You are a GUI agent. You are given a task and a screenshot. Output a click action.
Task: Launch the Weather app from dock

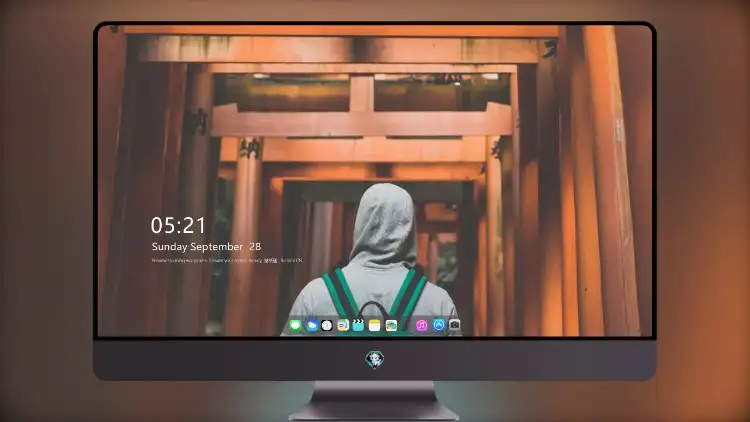pos(311,325)
